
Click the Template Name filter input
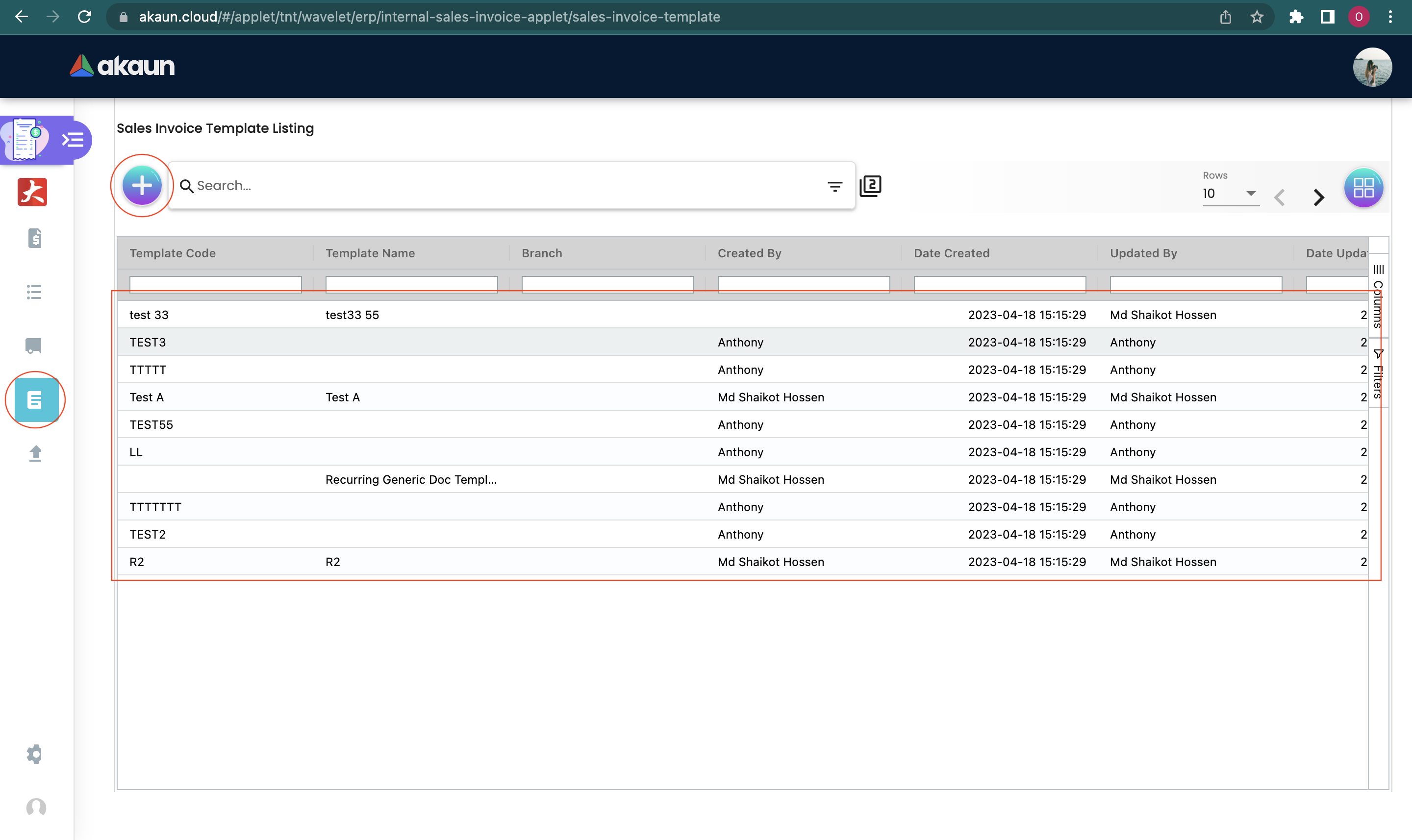411,284
